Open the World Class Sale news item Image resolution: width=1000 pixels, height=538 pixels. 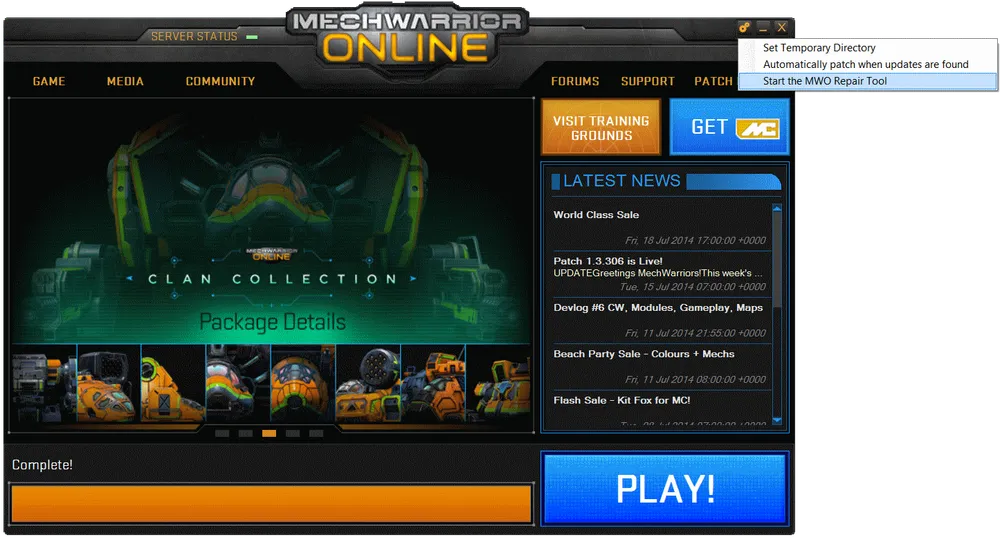pos(662,227)
